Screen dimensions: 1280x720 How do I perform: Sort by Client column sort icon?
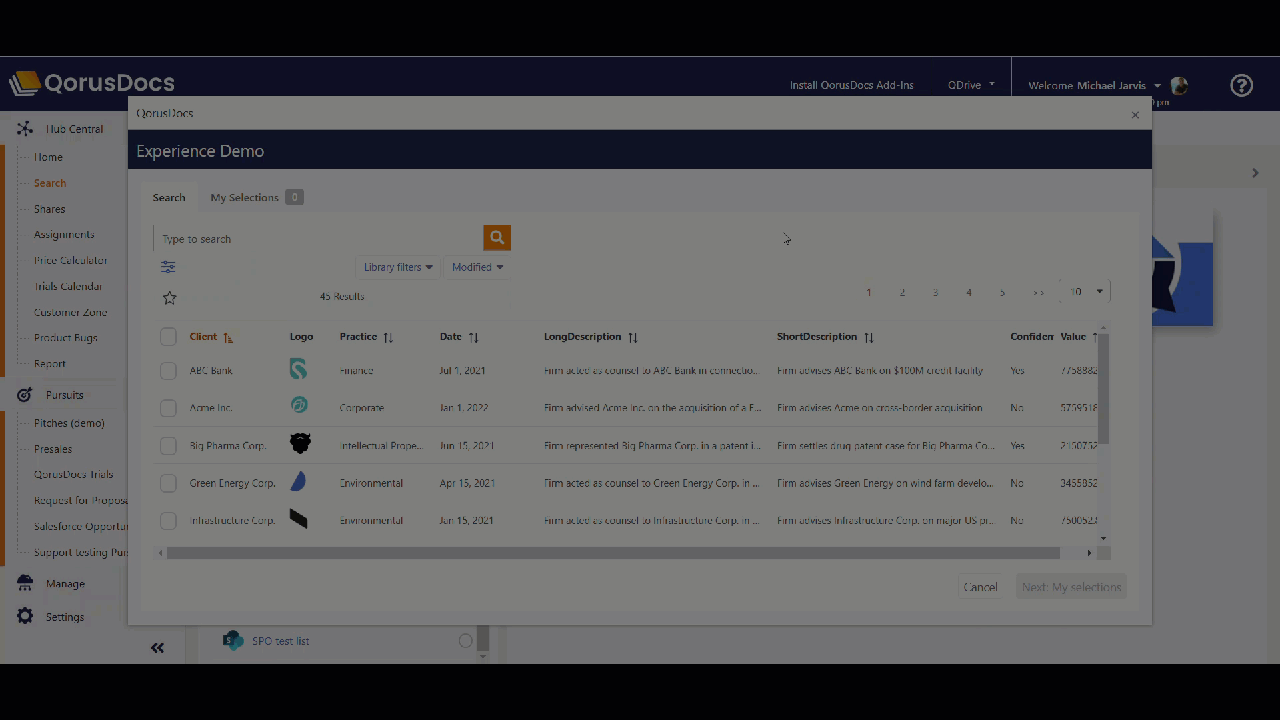click(228, 338)
